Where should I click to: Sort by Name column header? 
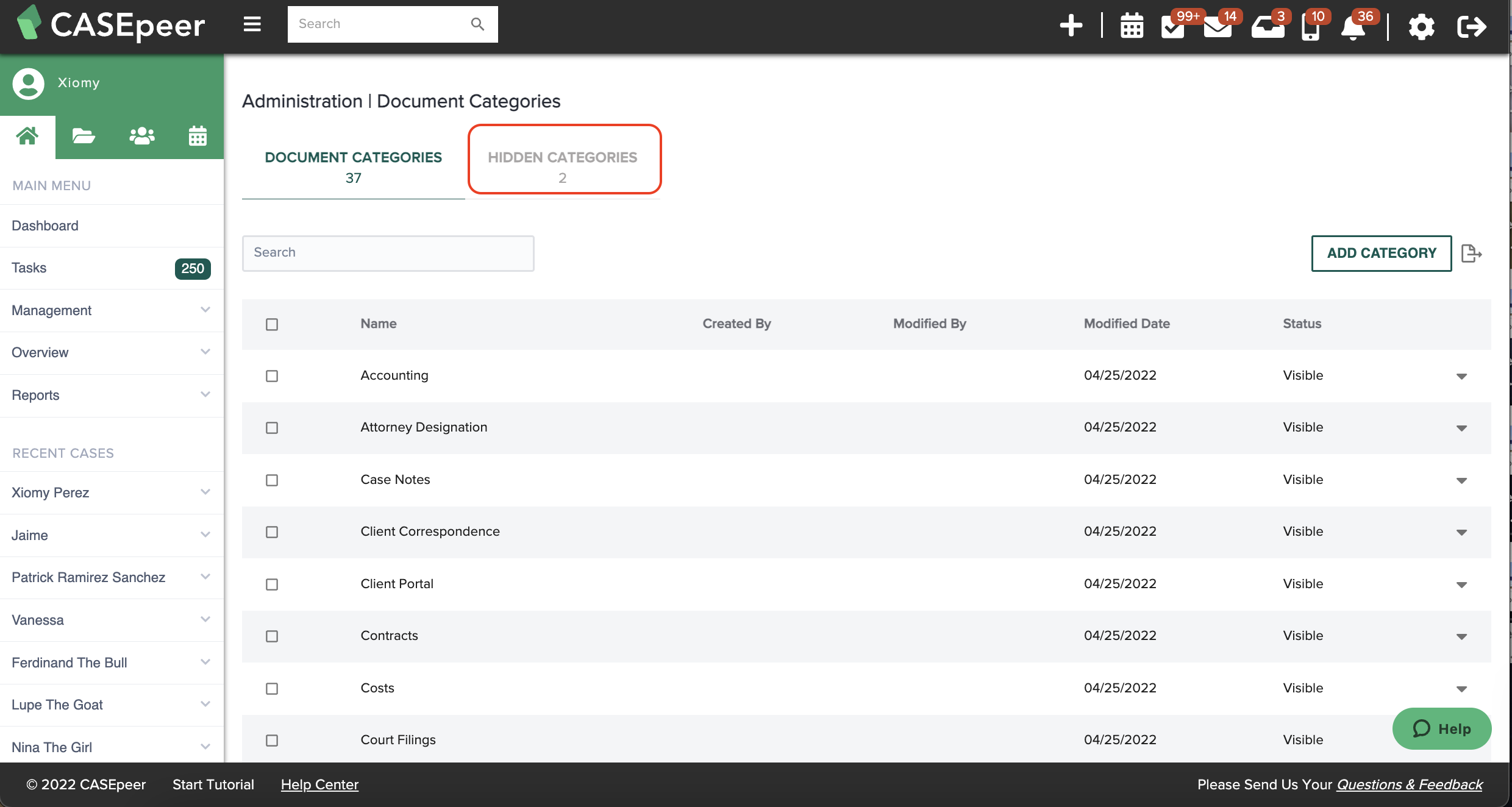378,324
